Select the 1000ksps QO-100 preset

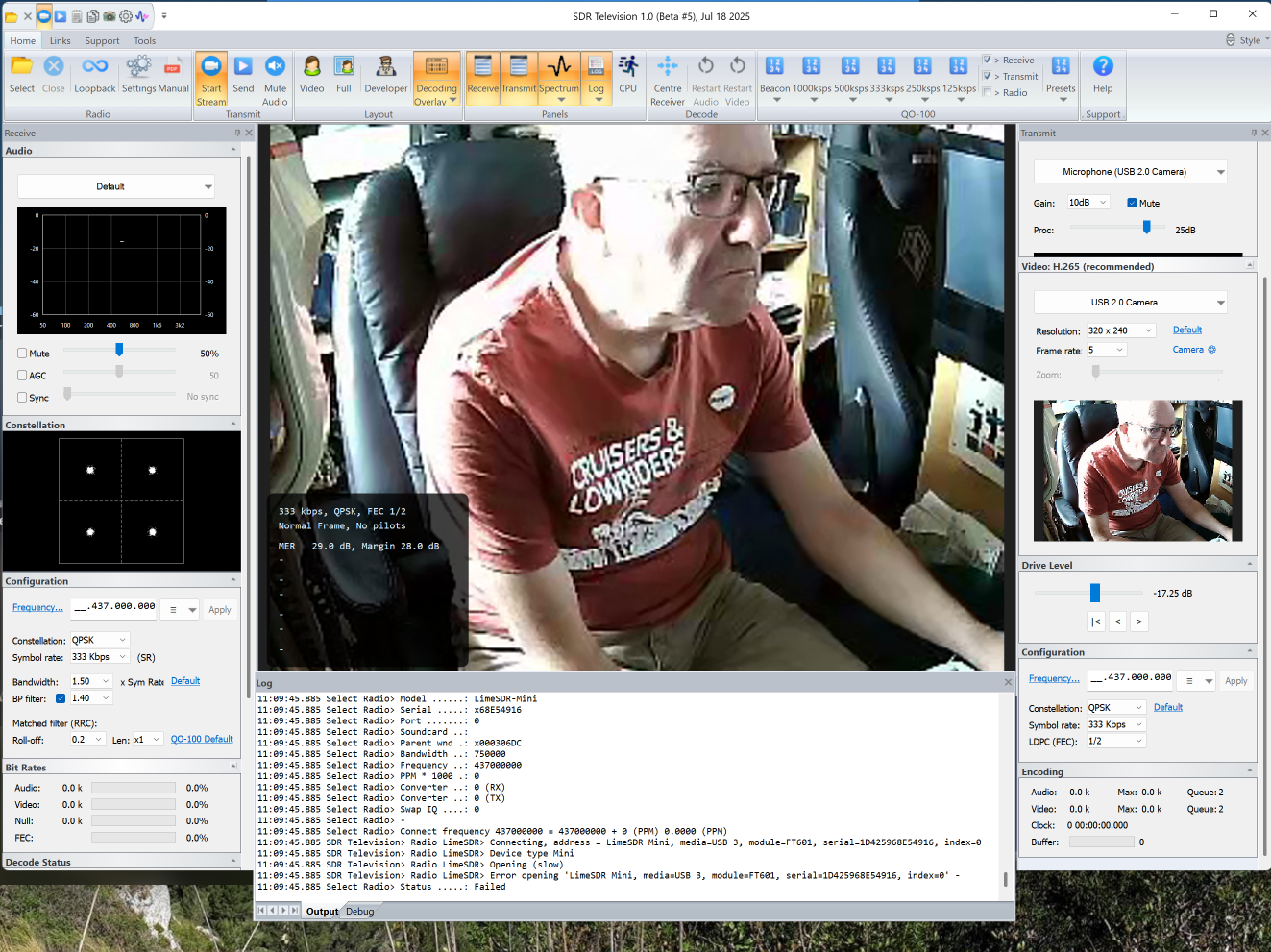812,77
